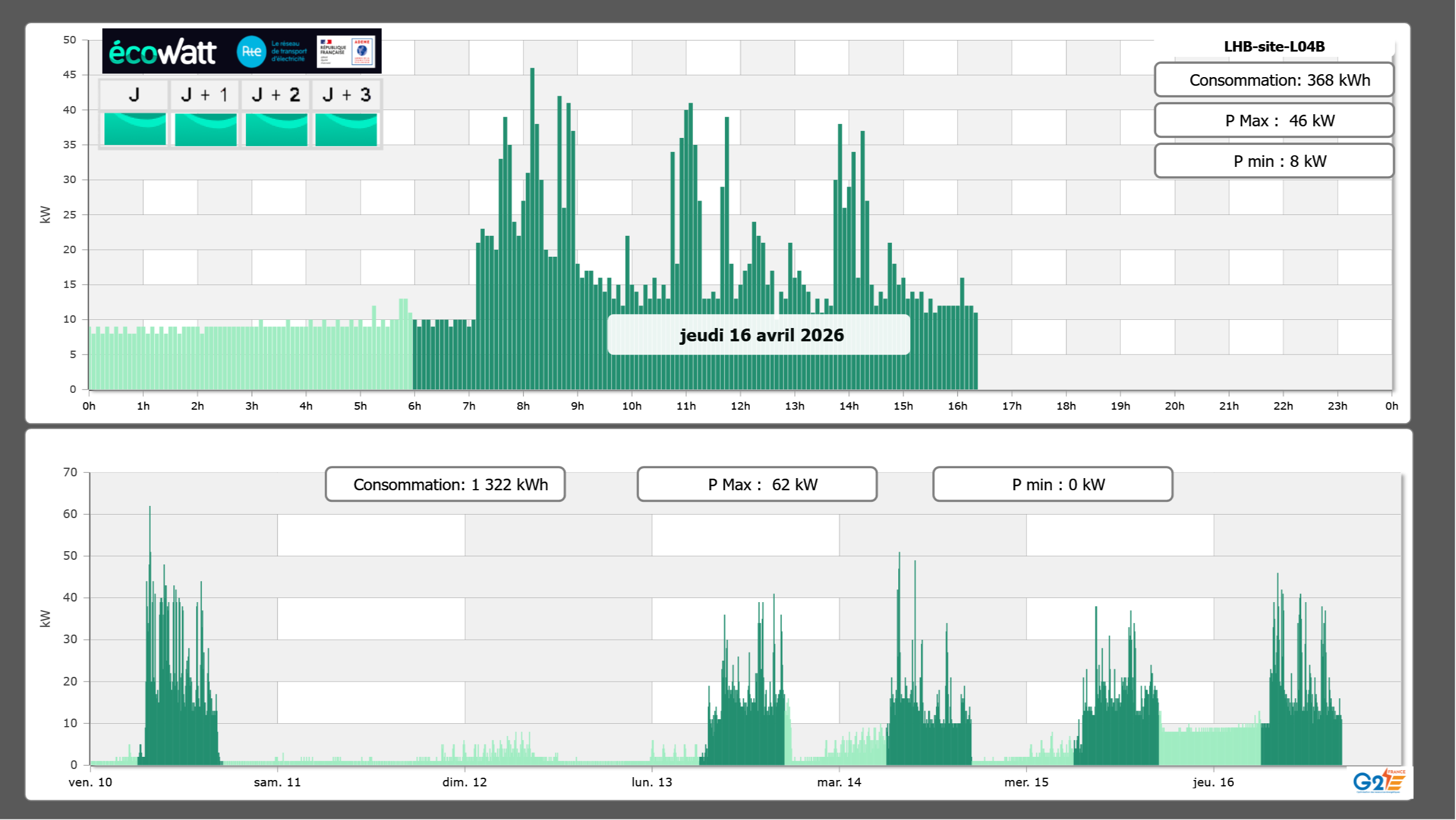
Task: Click the République Française ADEME logo
Action: coord(346,52)
